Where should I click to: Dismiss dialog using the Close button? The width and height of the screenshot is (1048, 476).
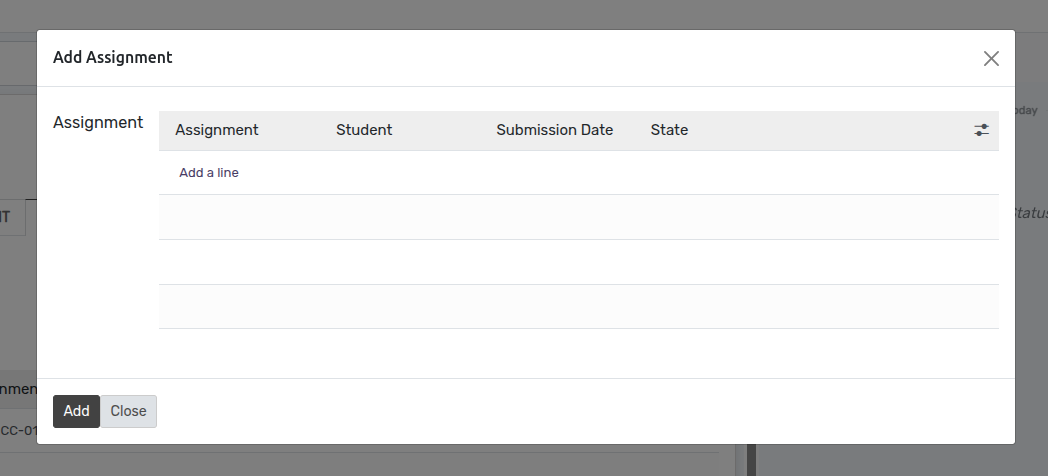coord(128,411)
